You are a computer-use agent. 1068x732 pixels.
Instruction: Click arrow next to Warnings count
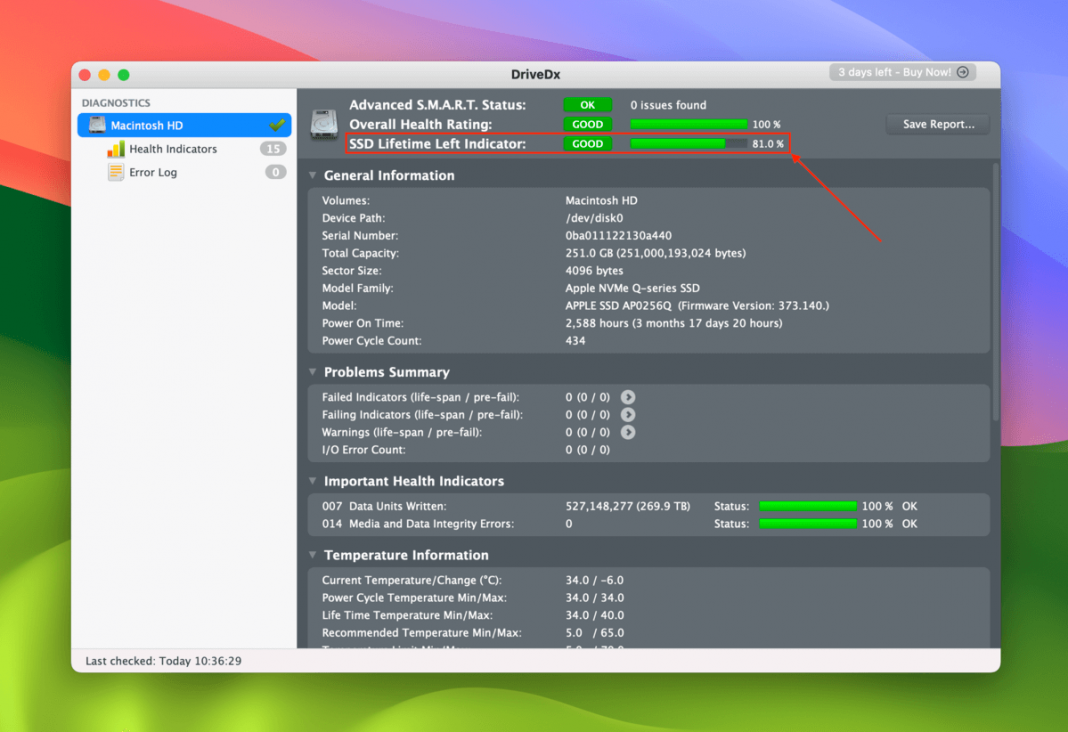(628, 432)
